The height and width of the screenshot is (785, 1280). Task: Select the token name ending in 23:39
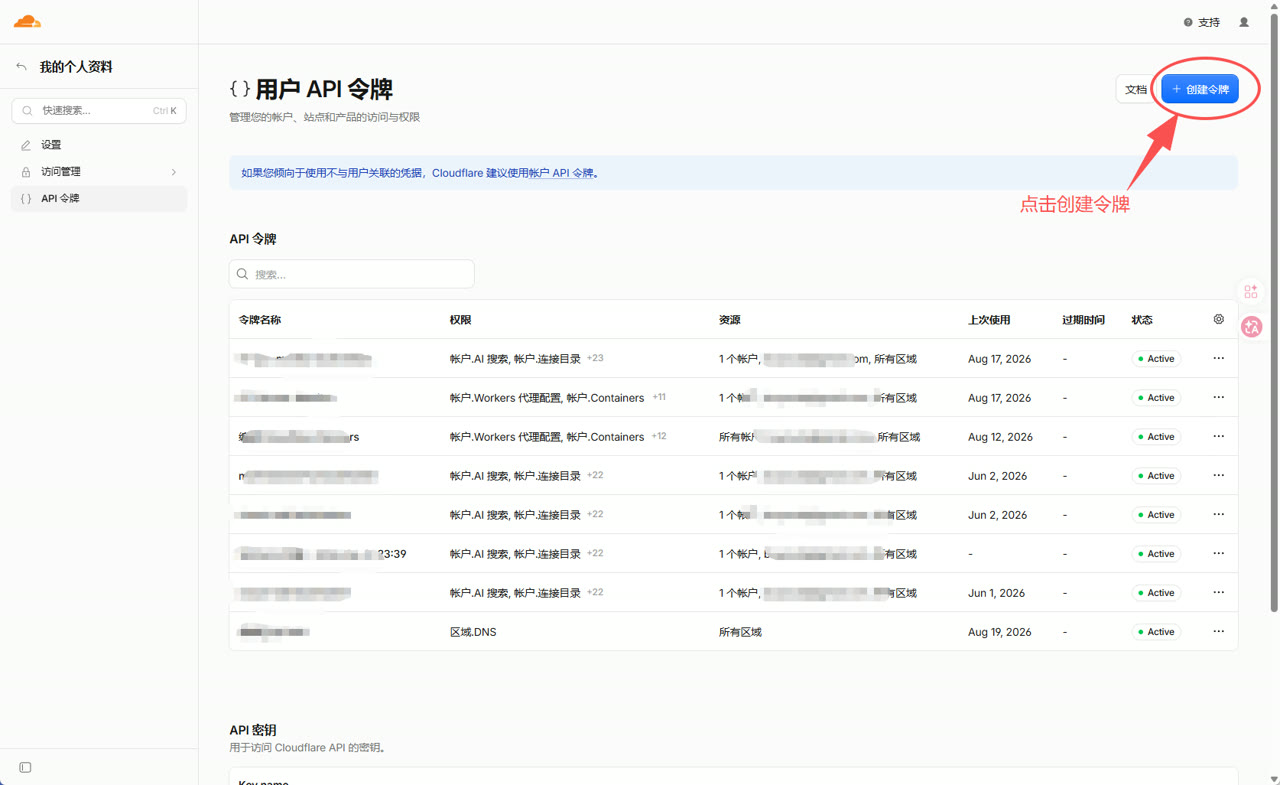tap(322, 554)
